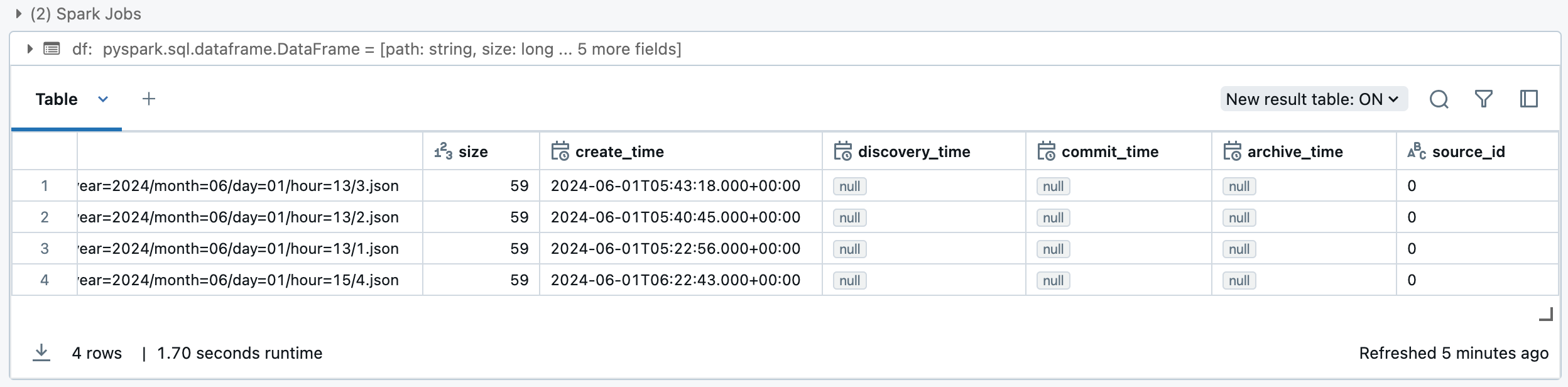Screen dimensions: 1568x387
Task: Click the discovery_time null badge in row 1
Action: click(849, 186)
